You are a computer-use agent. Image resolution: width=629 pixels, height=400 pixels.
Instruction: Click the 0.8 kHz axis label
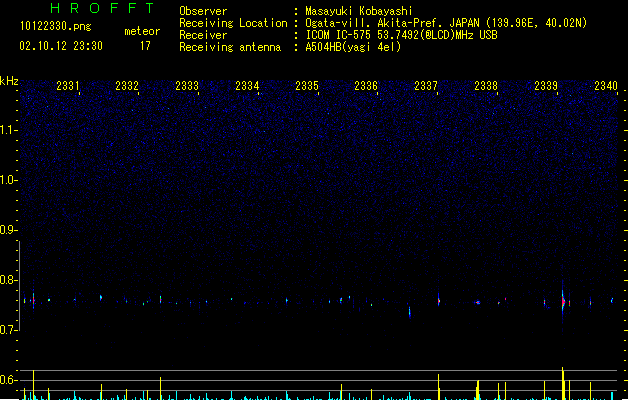(x=8, y=280)
